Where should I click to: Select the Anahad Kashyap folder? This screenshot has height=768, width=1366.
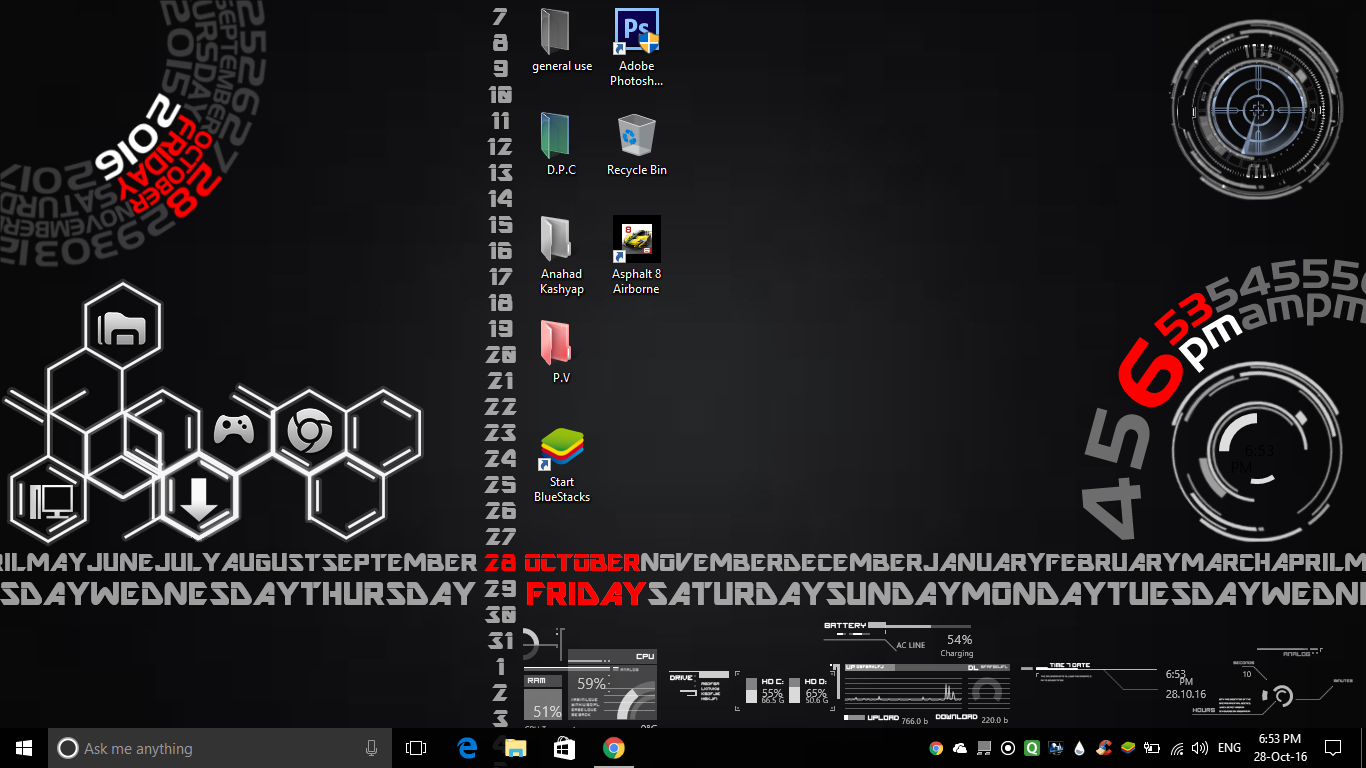coord(561,255)
